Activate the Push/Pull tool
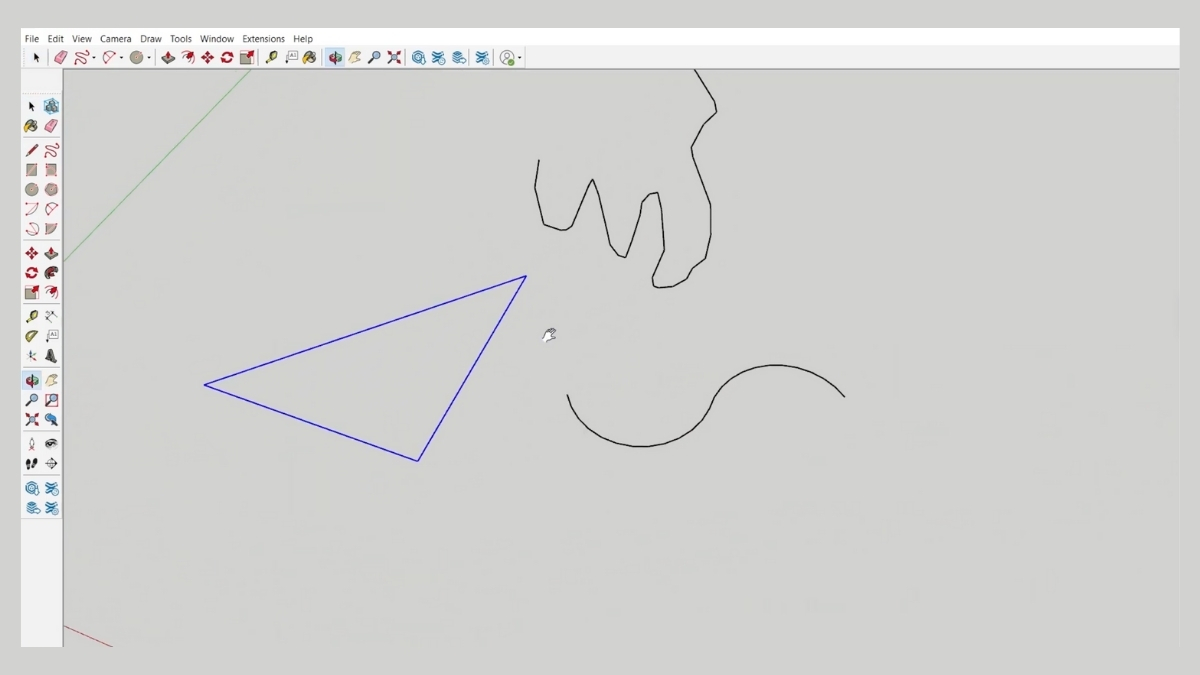This screenshot has height=675, width=1200. click(51, 252)
